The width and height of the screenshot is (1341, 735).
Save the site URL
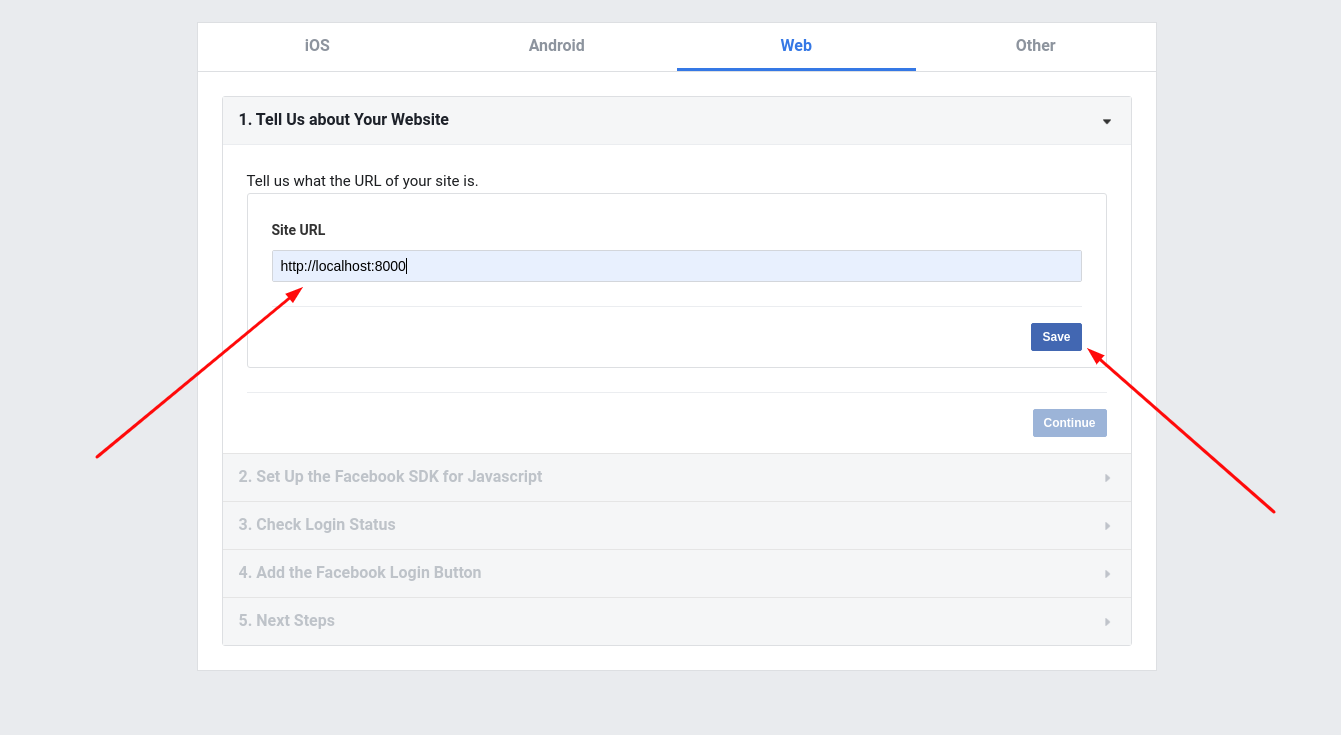click(1056, 337)
